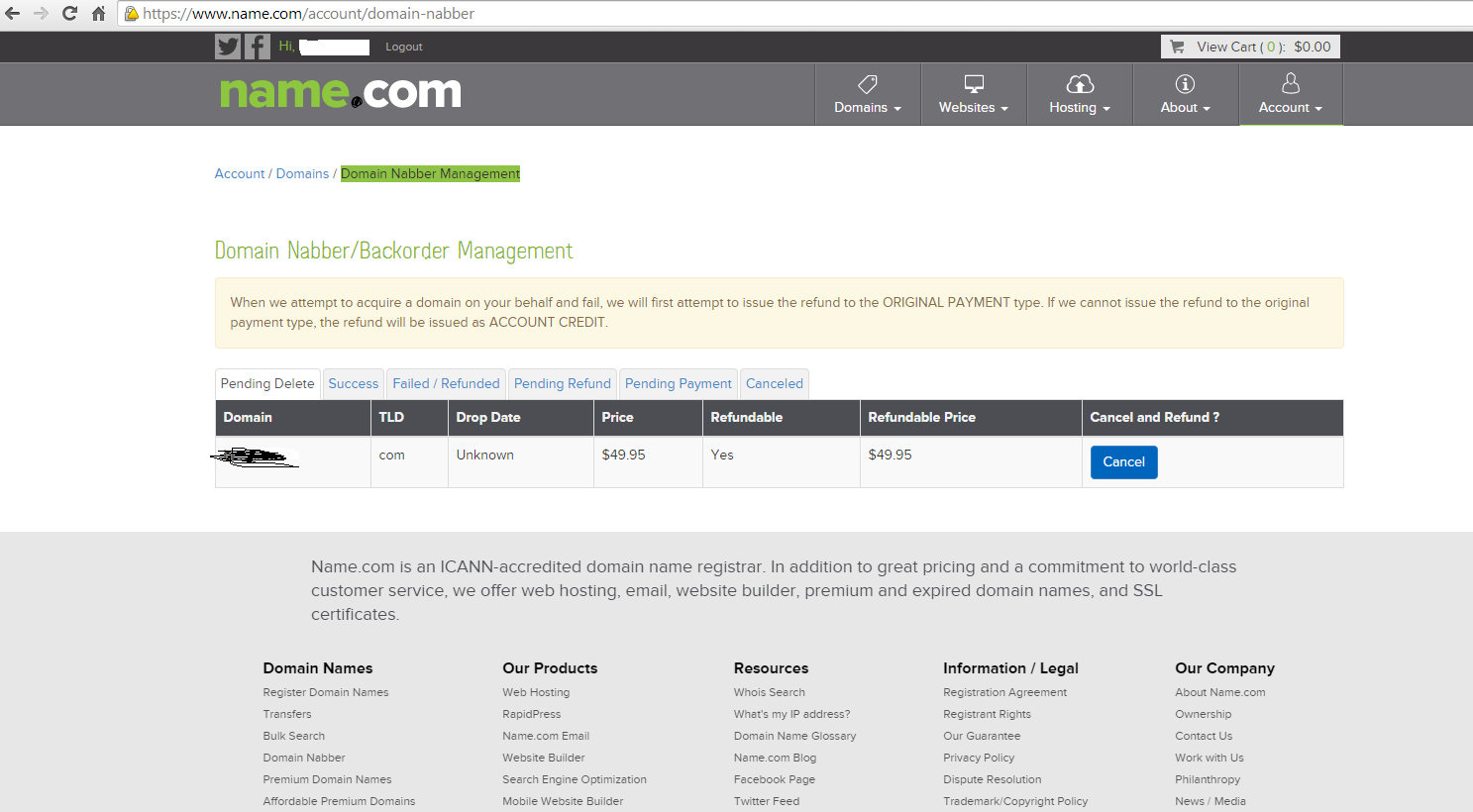Click the security lock icon in address bar
Image resolution: width=1473 pixels, height=812 pixels.
(131, 14)
